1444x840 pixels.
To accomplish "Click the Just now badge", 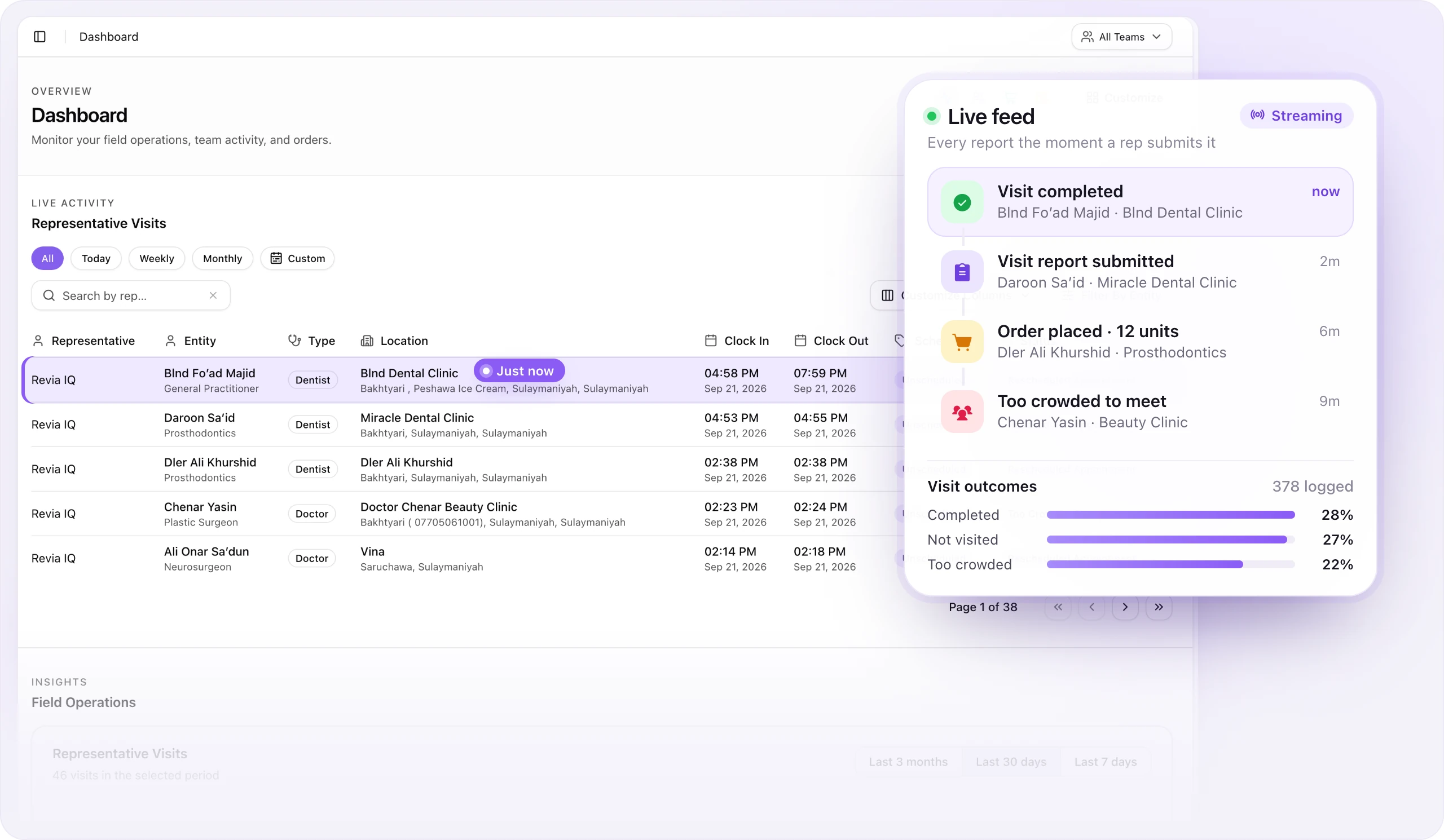I will tap(519, 371).
